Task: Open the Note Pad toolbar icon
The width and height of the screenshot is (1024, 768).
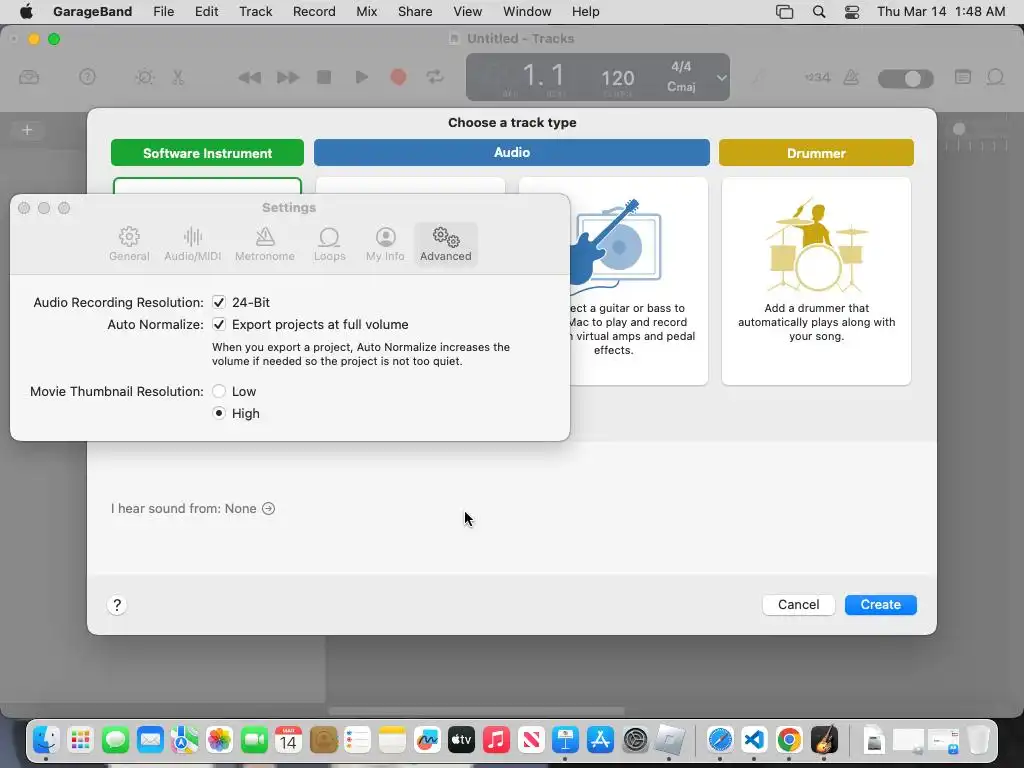Action: (x=963, y=77)
